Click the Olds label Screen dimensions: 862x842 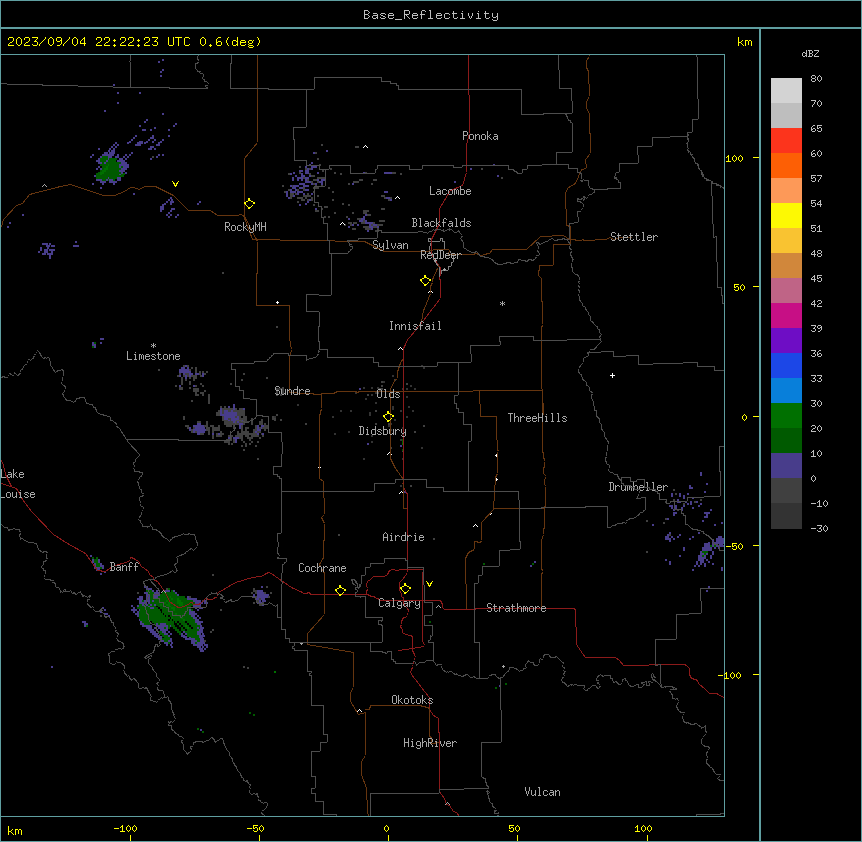coord(388,394)
